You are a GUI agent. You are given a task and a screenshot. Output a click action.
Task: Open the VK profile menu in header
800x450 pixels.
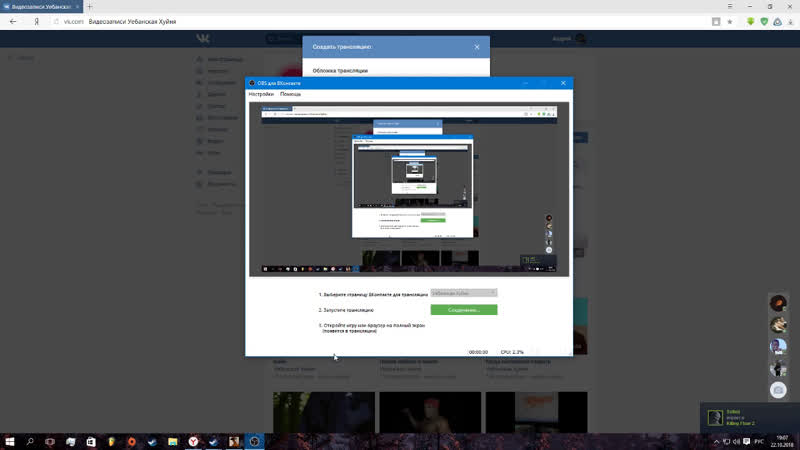pos(569,38)
